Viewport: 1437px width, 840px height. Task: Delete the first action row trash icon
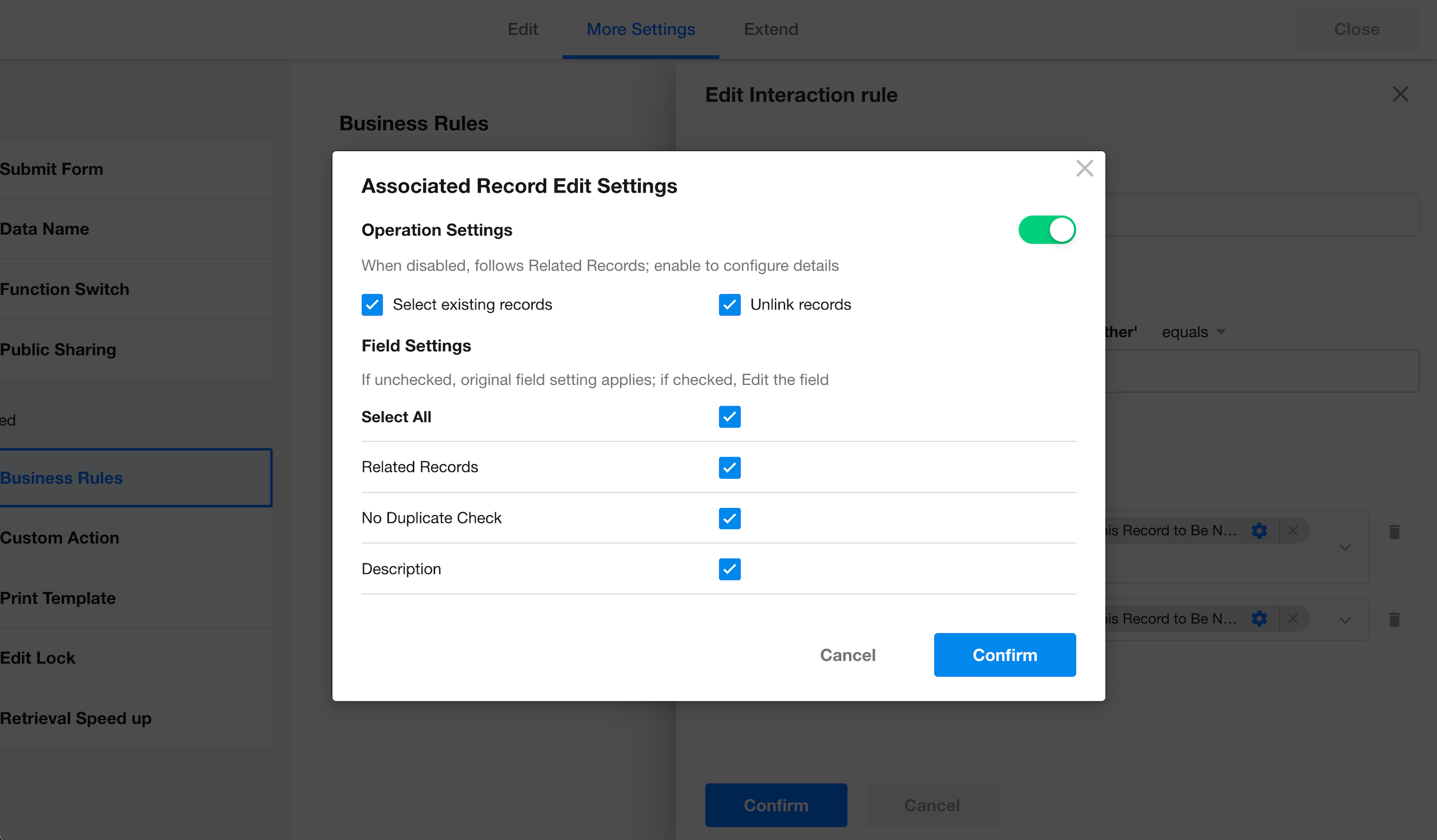[1394, 532]
